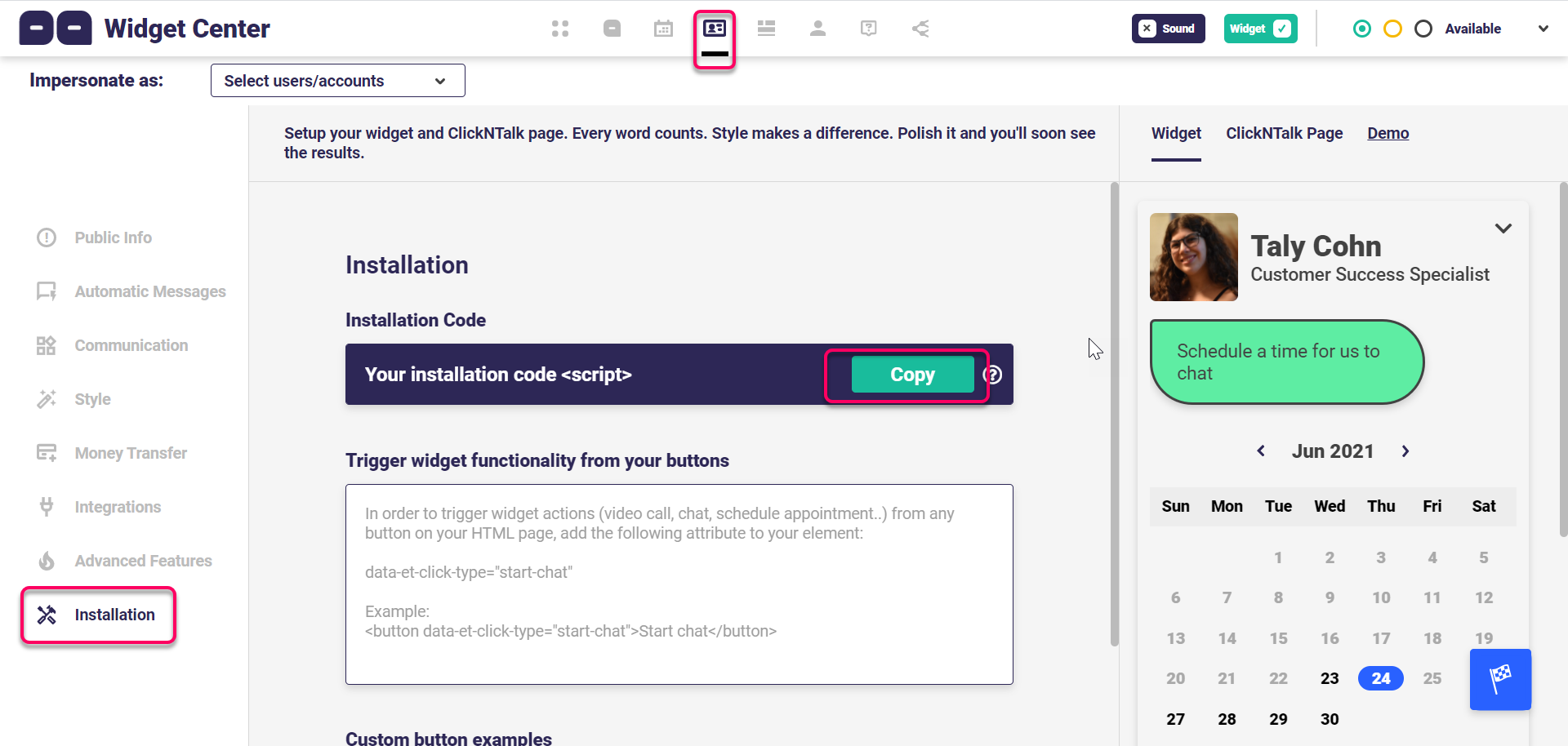Click the preview panel vertical scrollbar
This screenshot has width=1568, height=746.
1563,359
